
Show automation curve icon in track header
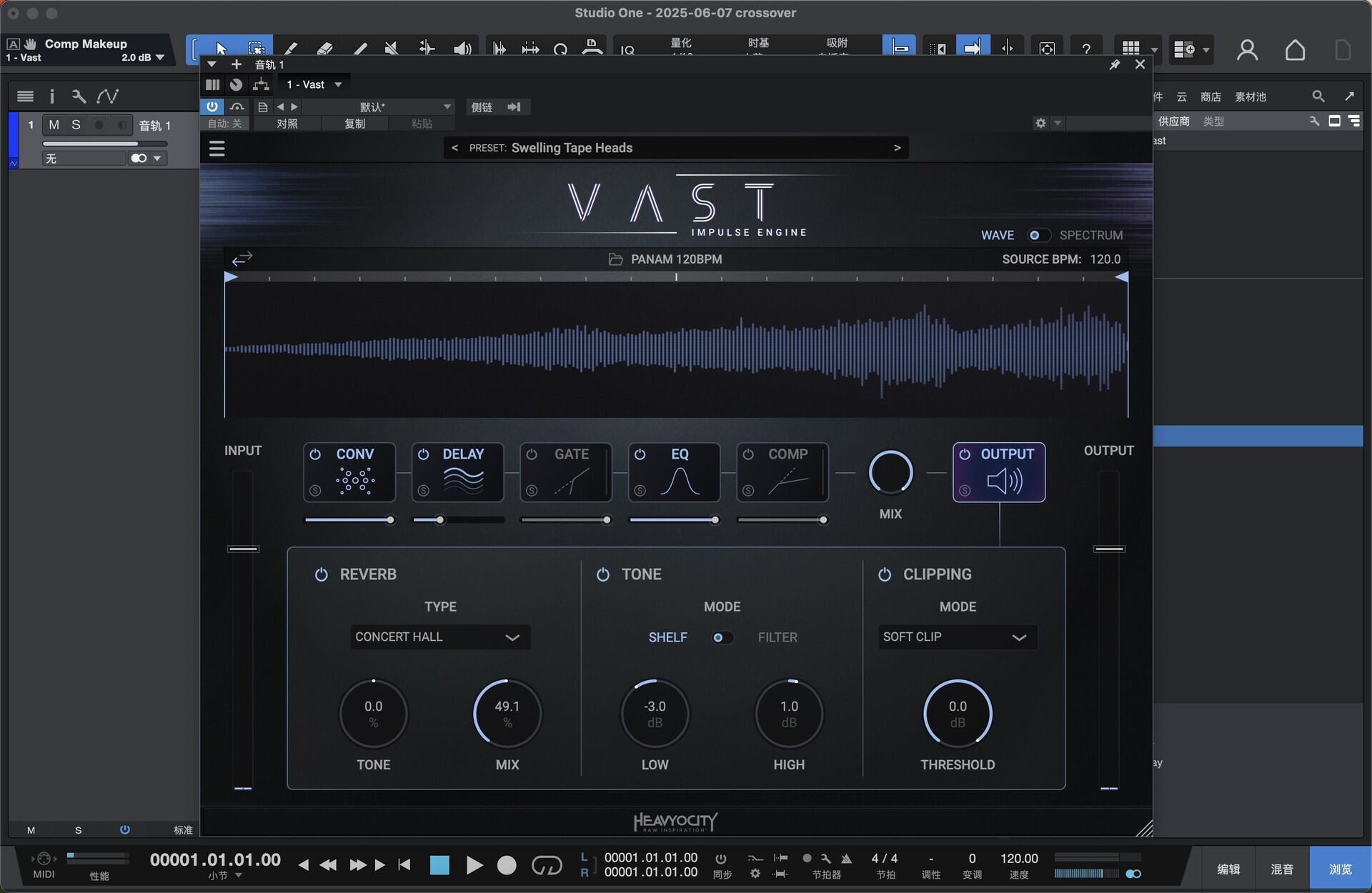[x=108, y=96]
